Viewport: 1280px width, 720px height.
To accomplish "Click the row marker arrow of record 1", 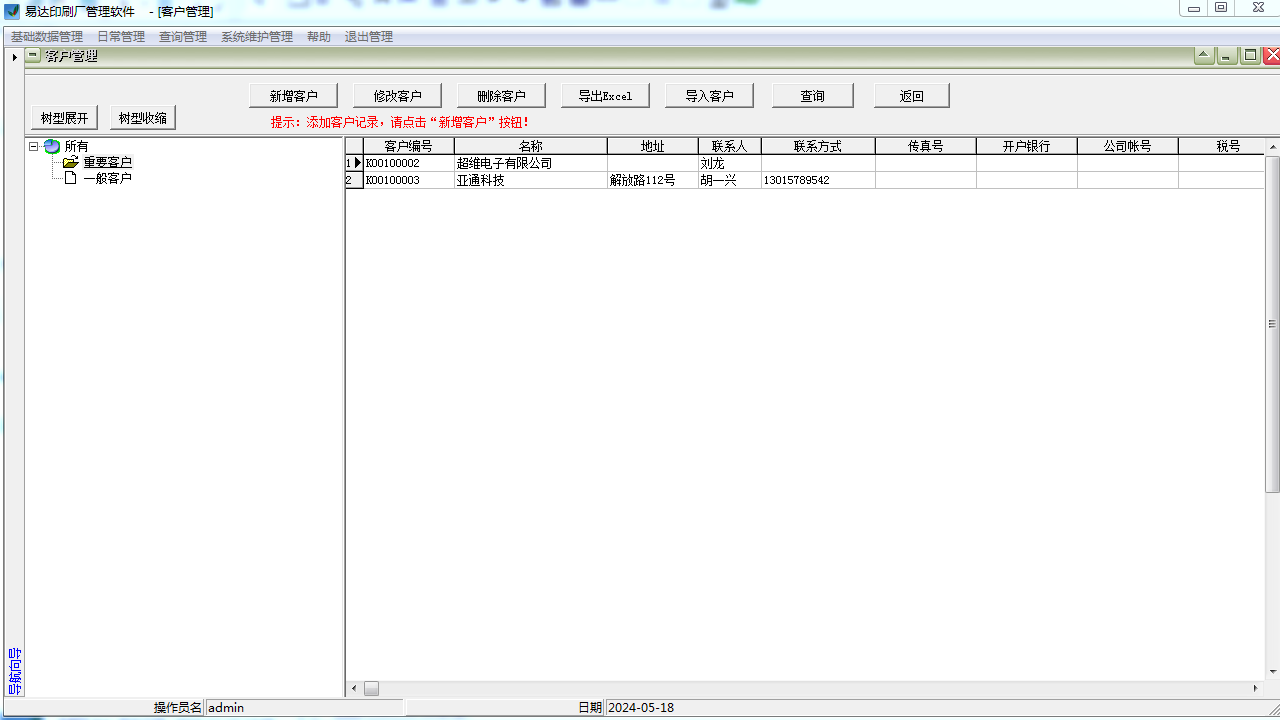I will [x=358, y=163].
